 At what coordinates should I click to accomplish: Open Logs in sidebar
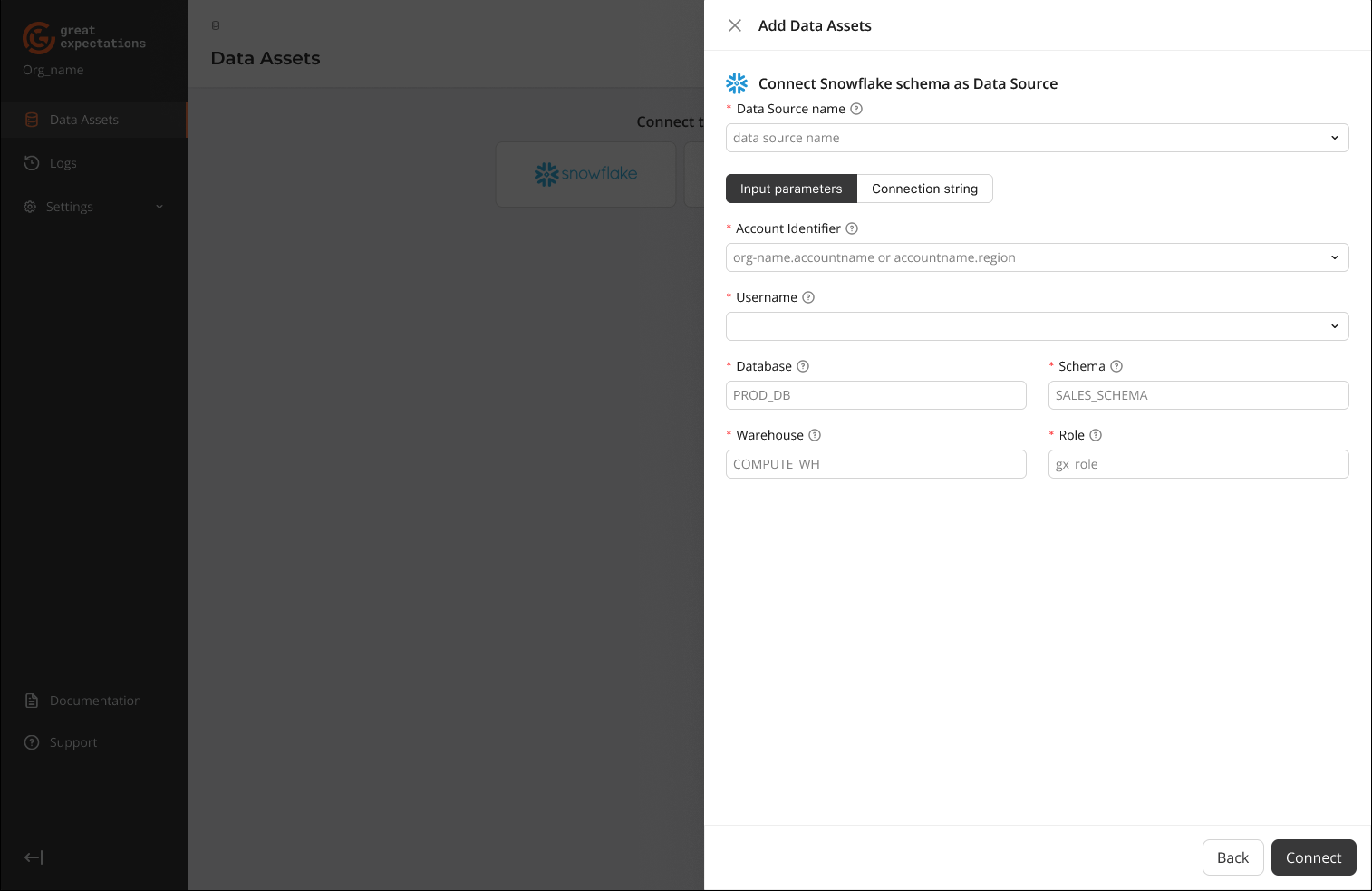click(94, 163)
